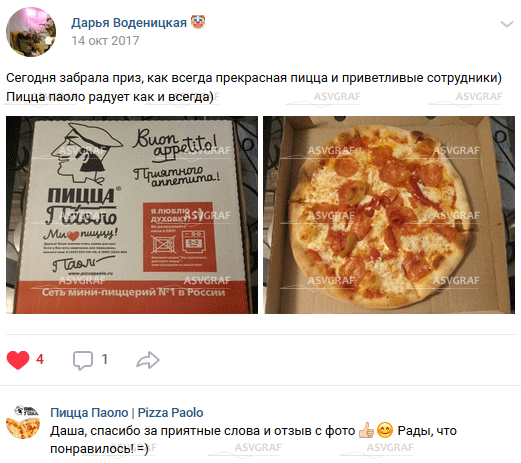This screenshot has width=521, height=463.
Task: Click the comment count number 1
Action: point(105,359)
